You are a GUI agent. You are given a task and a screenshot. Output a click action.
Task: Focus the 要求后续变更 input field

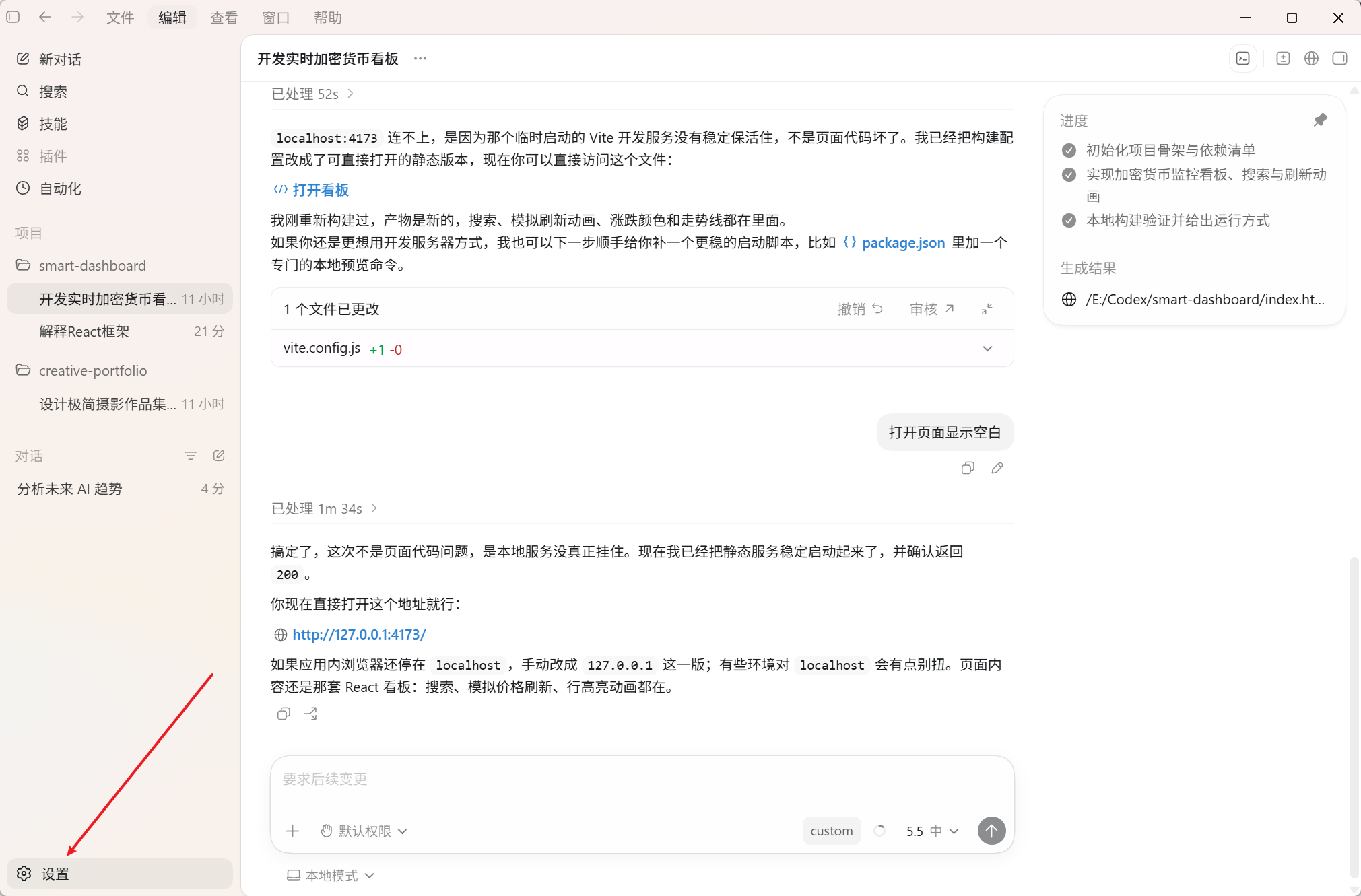(x=642, y=780)
